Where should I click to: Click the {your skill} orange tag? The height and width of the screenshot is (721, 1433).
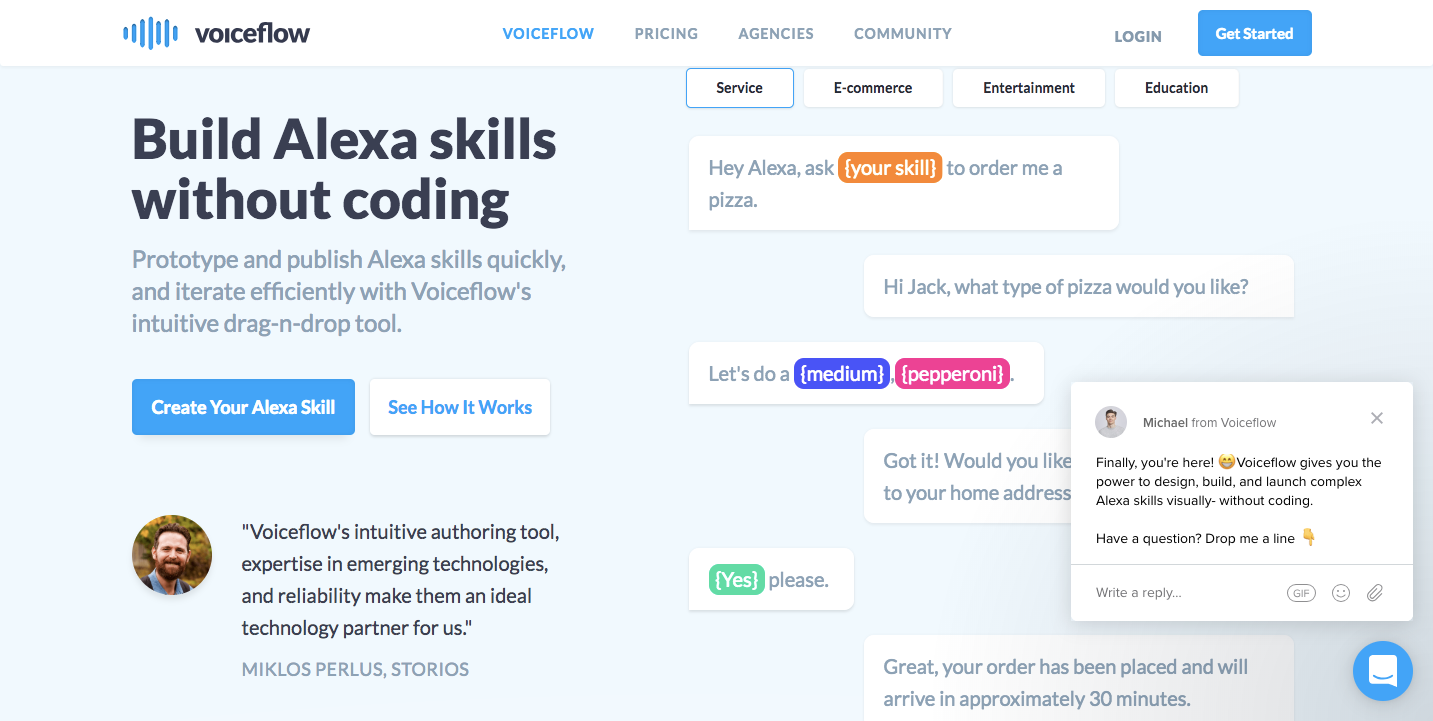[890, 168]
